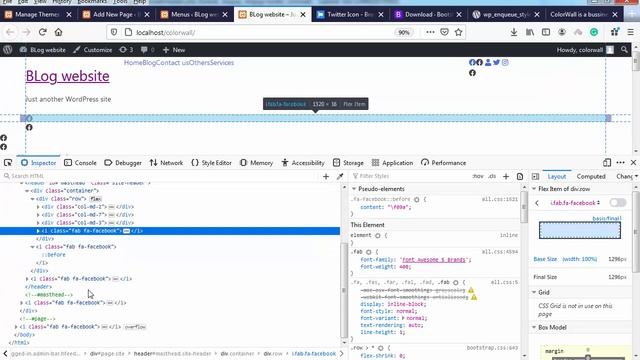
Task: Click Customize in the admin bar
Action: [x=93, y=50]
